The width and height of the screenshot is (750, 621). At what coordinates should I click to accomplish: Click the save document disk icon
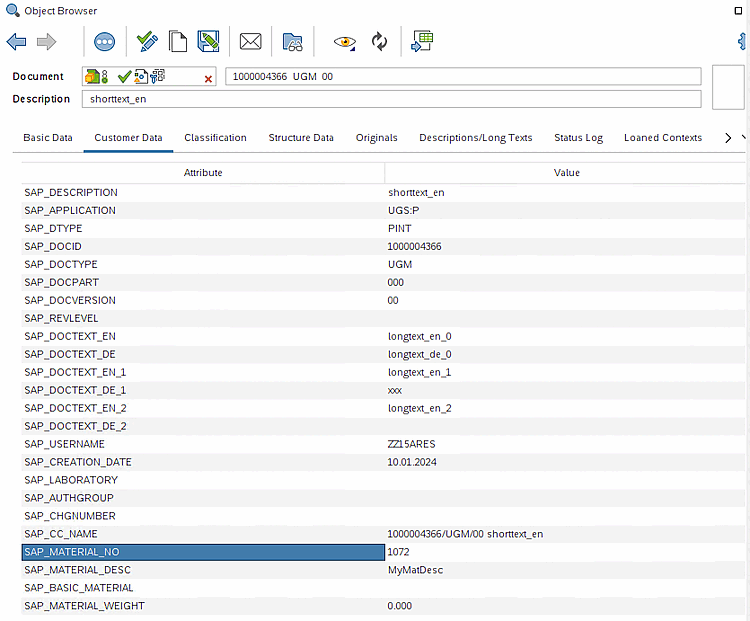point(208,42)
